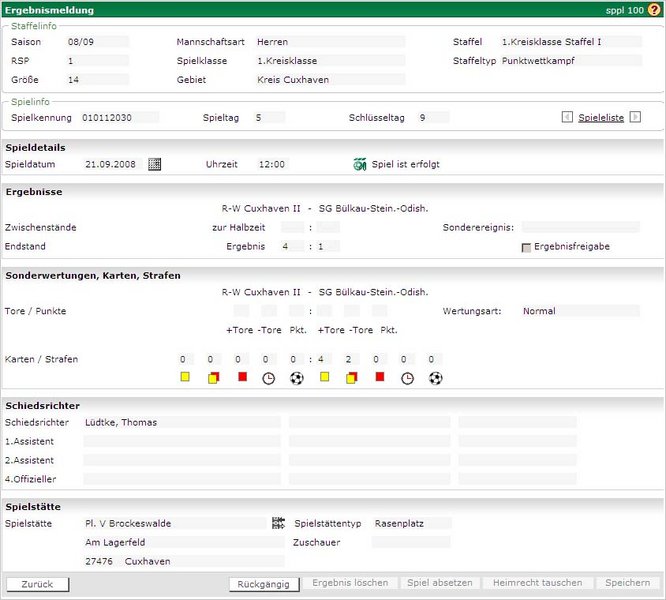Click away team yellow-red card icon
666x600 pixels.
[x=352, y=377]
